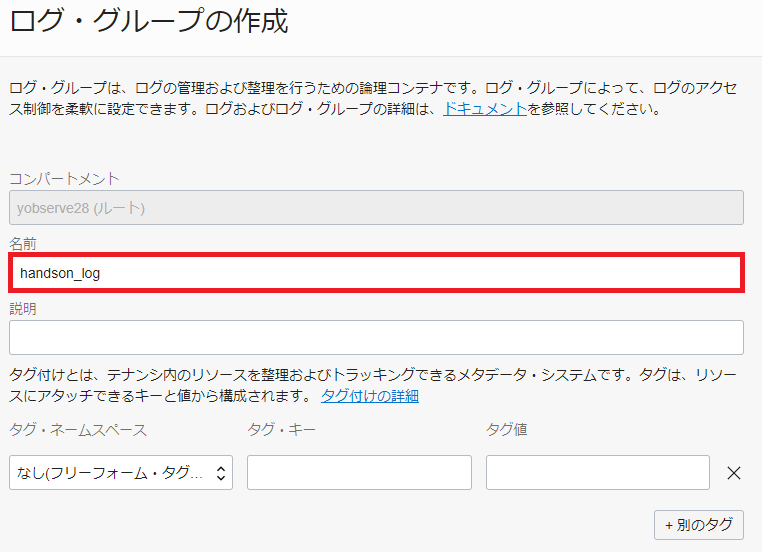Open the ドキュメント link
762x552 pixels.
click(x=484, y=109)
